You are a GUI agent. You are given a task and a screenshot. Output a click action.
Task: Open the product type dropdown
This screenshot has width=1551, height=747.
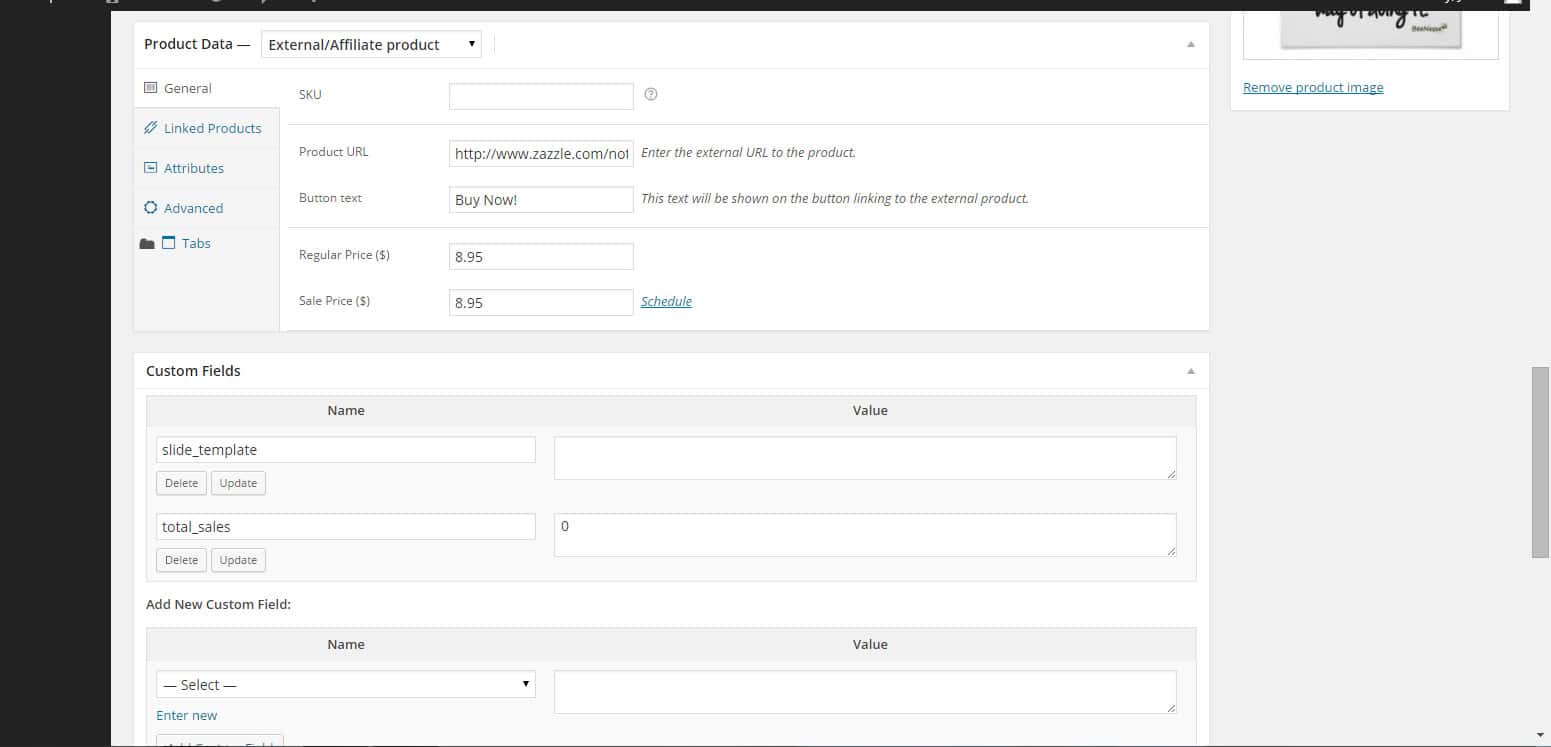coord(371,44)
